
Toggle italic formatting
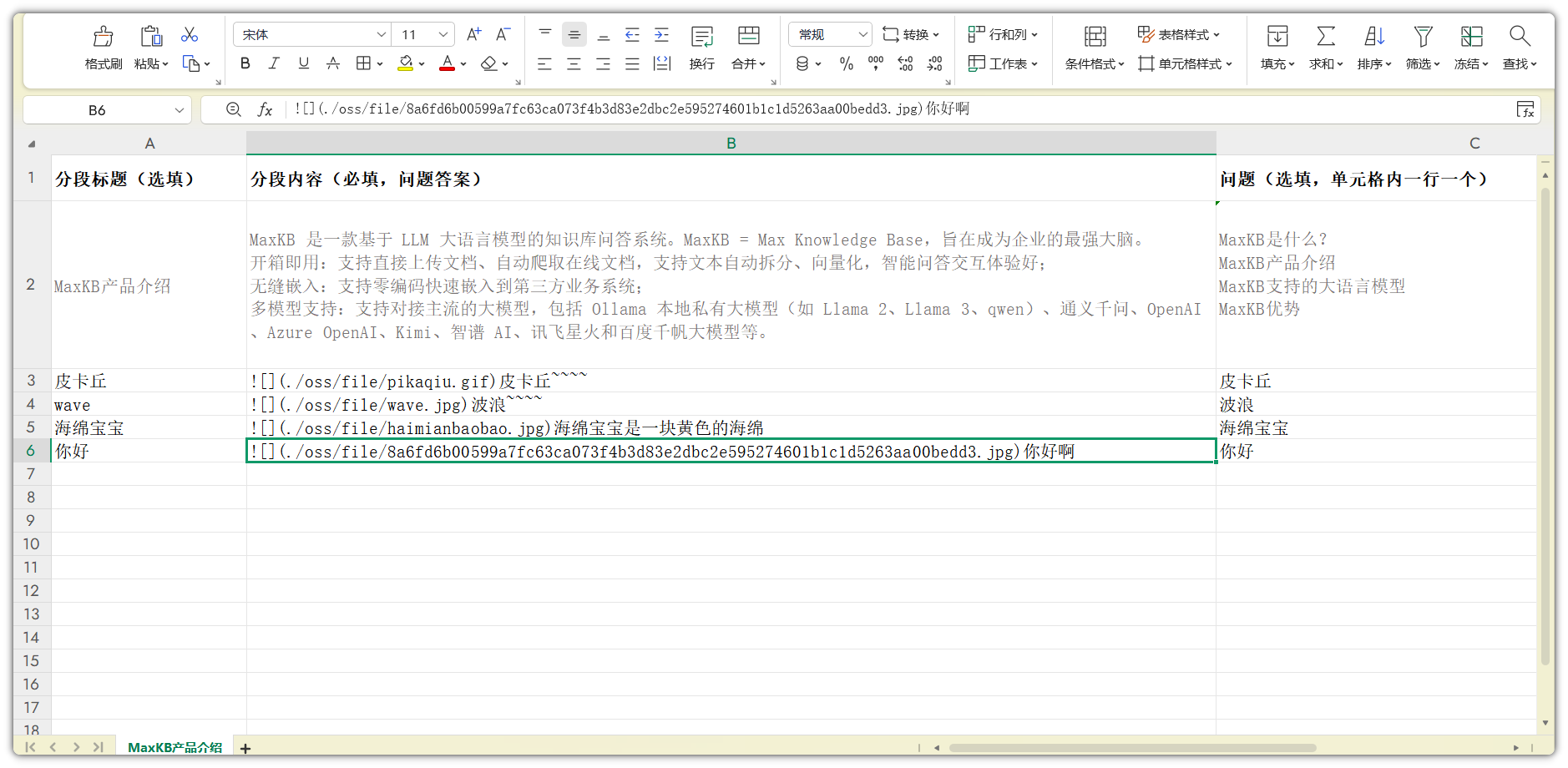[274, 63]
